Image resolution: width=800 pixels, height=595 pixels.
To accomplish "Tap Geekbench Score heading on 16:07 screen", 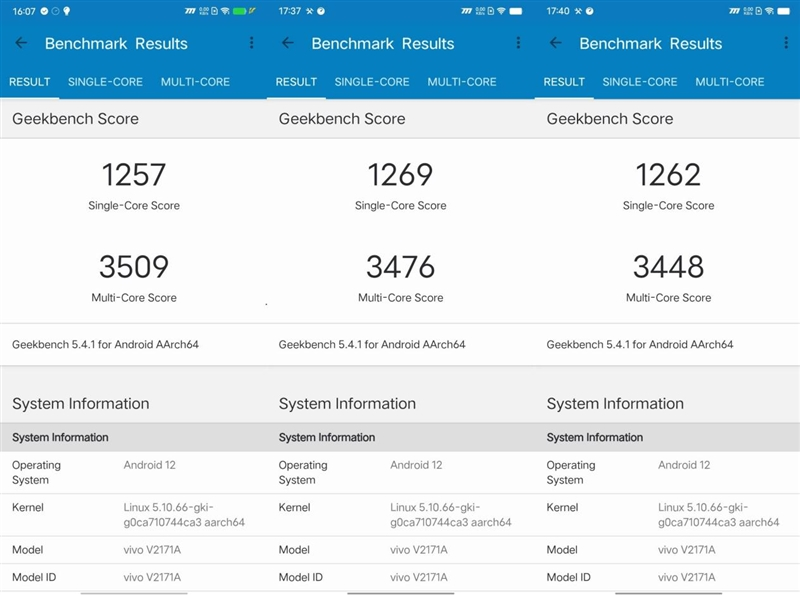I will 76,119.
